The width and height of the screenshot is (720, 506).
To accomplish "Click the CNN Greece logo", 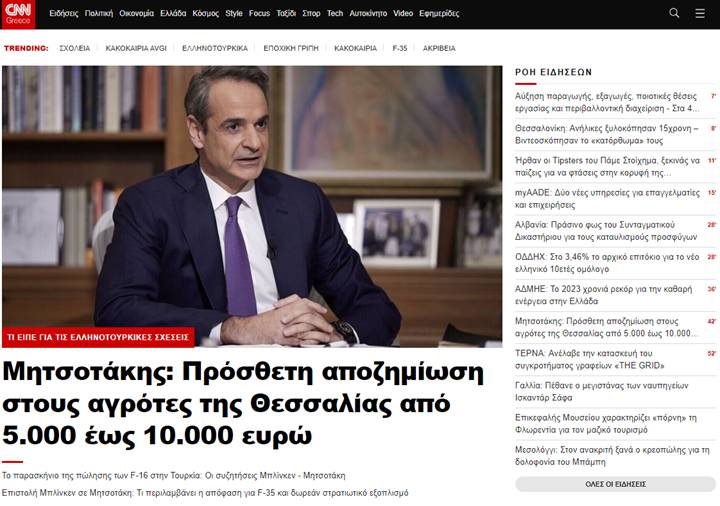I will pyautogui.click(x=18, y=14).
